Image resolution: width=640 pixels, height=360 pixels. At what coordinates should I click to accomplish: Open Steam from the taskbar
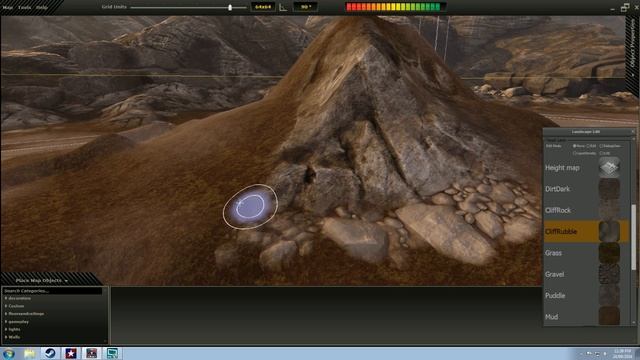click(x=50, y=353)
